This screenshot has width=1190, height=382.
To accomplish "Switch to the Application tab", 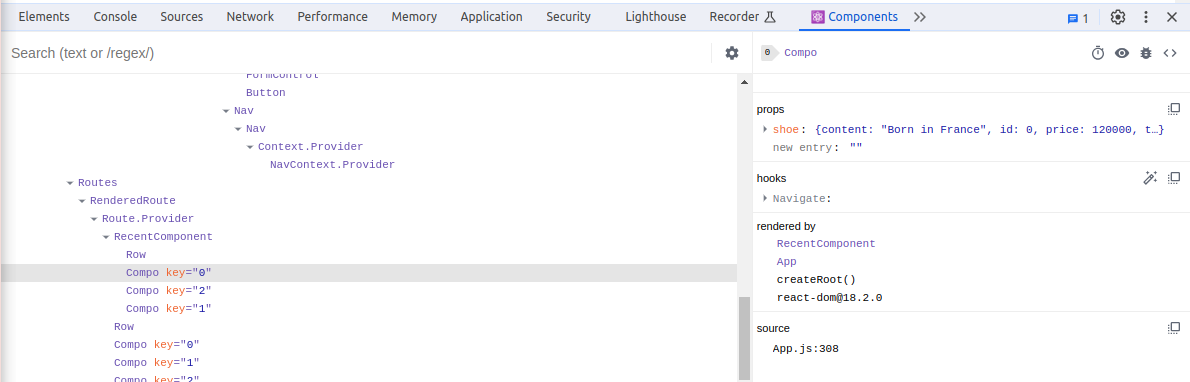I will point(492,17).
